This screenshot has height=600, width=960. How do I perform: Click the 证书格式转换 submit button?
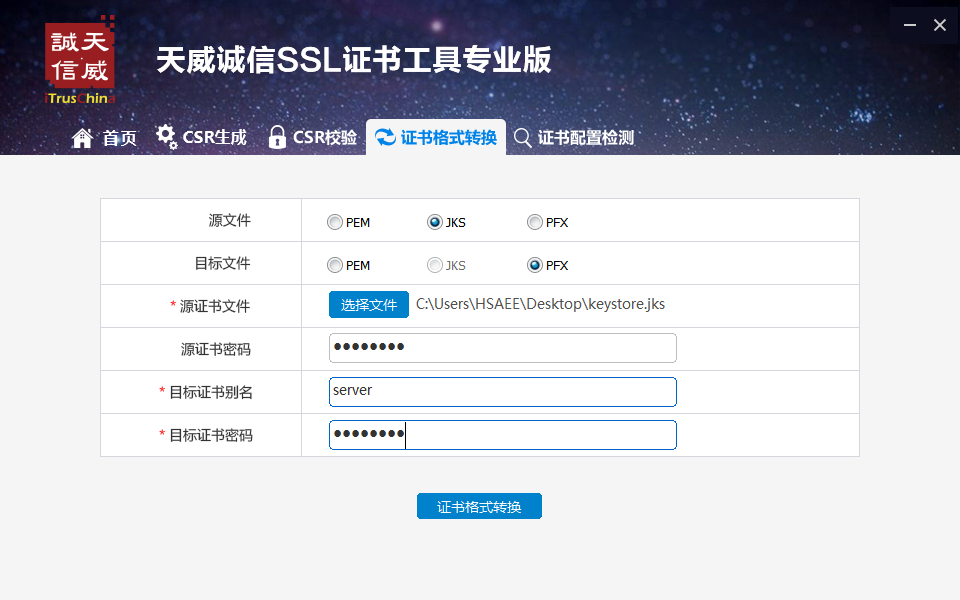(x=479, y=506)
